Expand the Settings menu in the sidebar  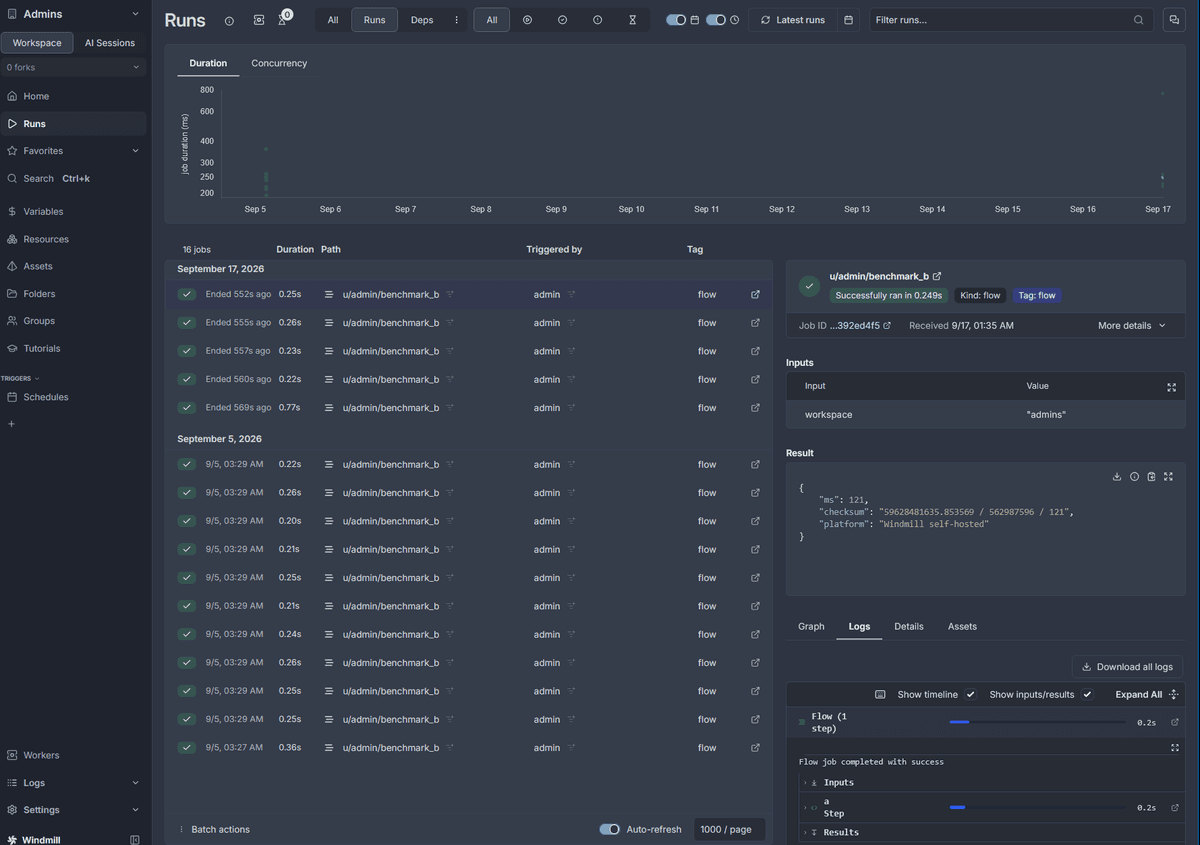coord(73,810)
